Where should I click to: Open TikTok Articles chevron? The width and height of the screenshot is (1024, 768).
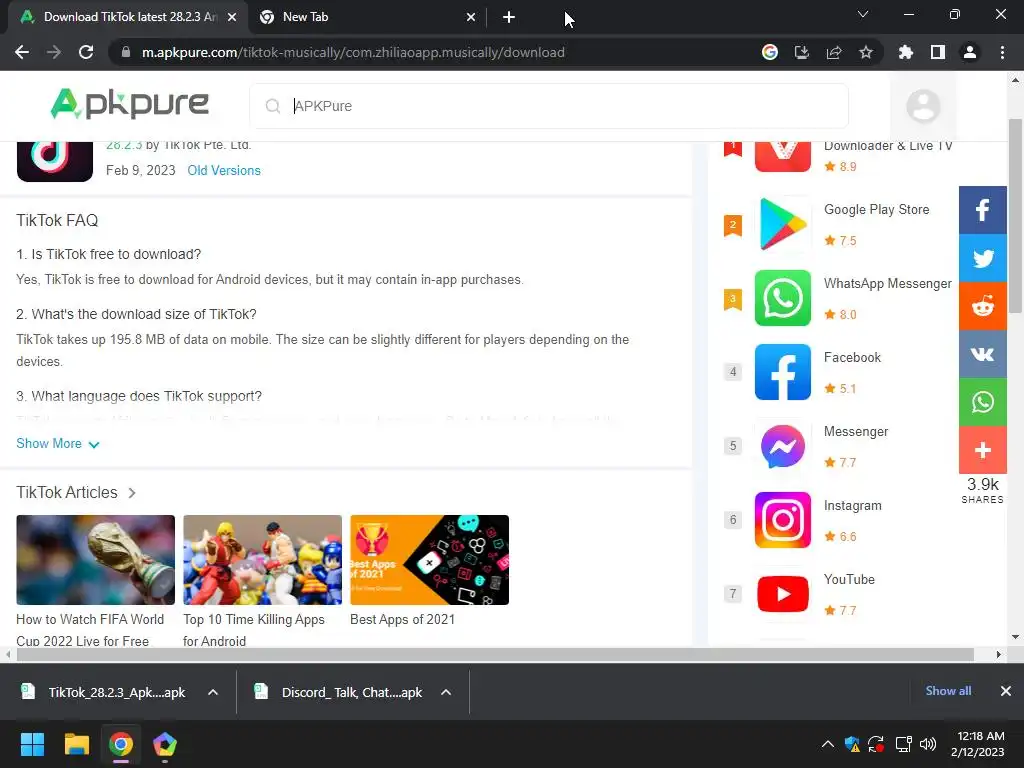pyautogui.click(x=132, y=493)
